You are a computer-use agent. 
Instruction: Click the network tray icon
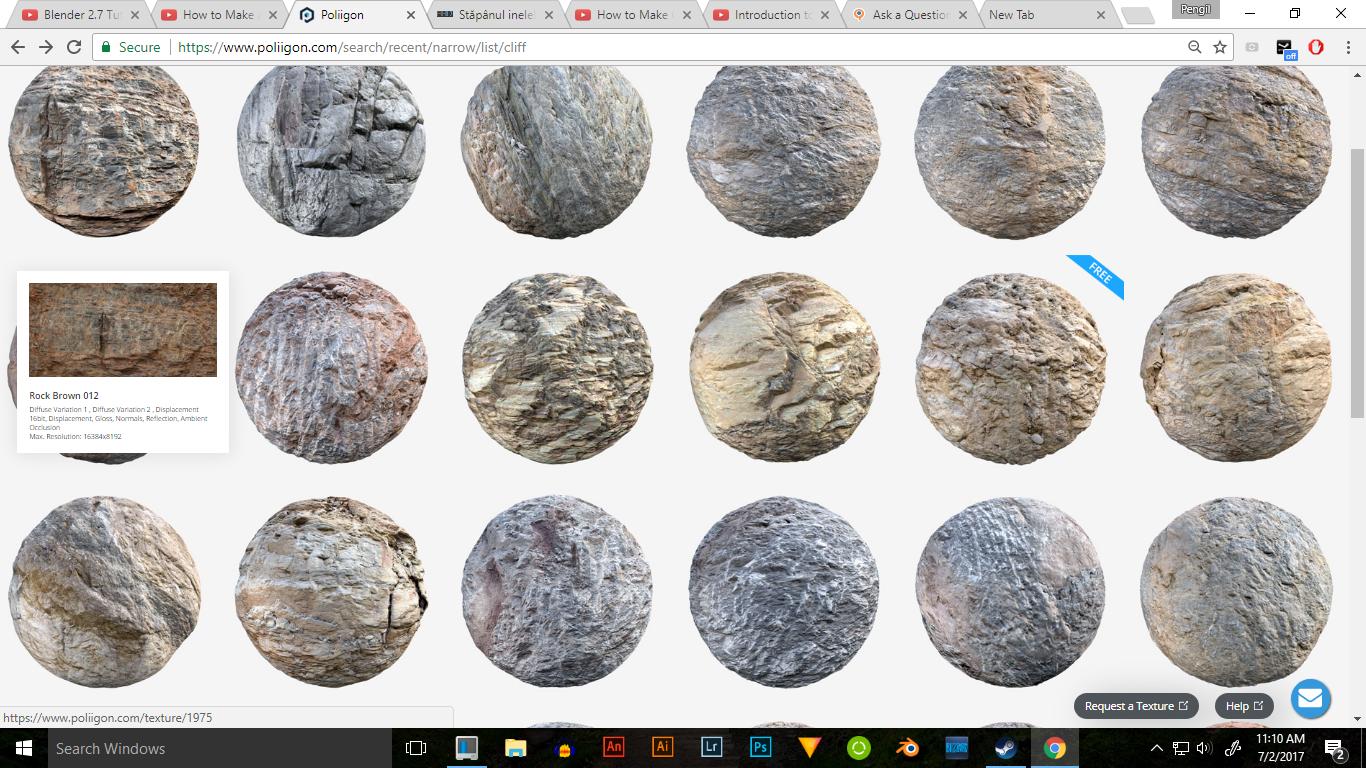(x=1181, y=748)
